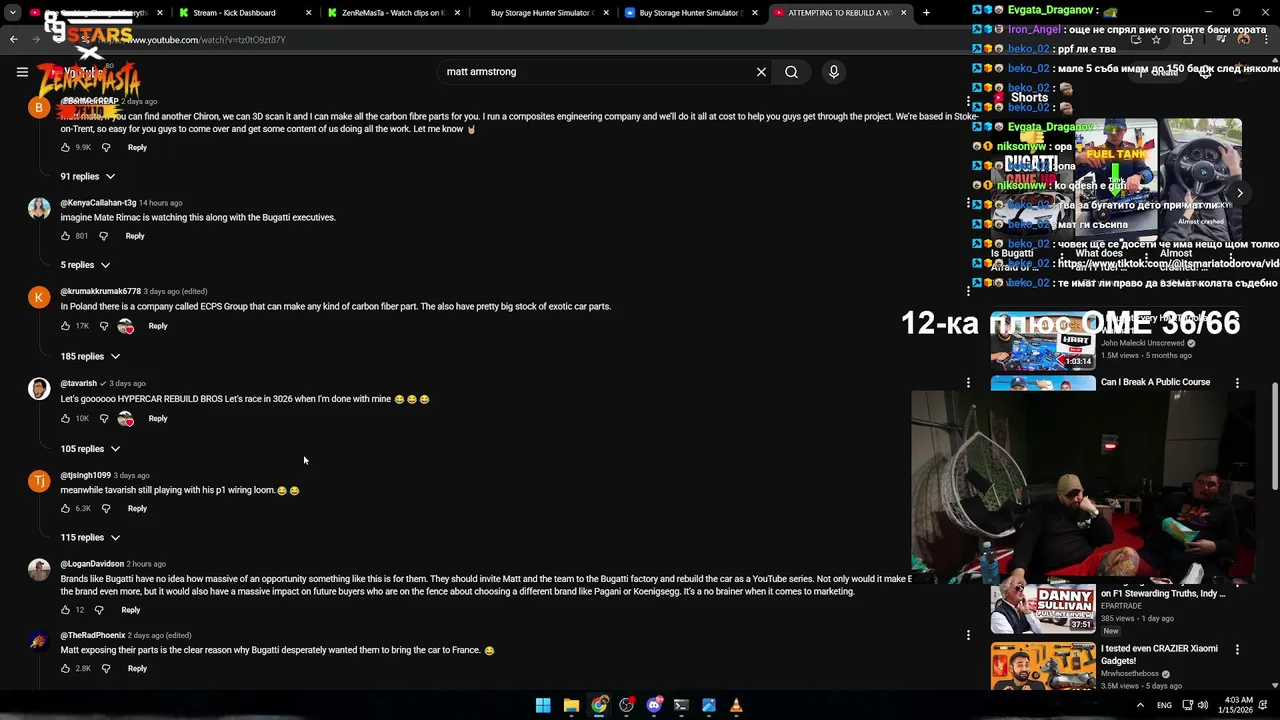Image resolution: width=1280 pixels, height=720 pixels.
Task: Dislike the @LoganDavidson comment
Action: pos(99,610)
